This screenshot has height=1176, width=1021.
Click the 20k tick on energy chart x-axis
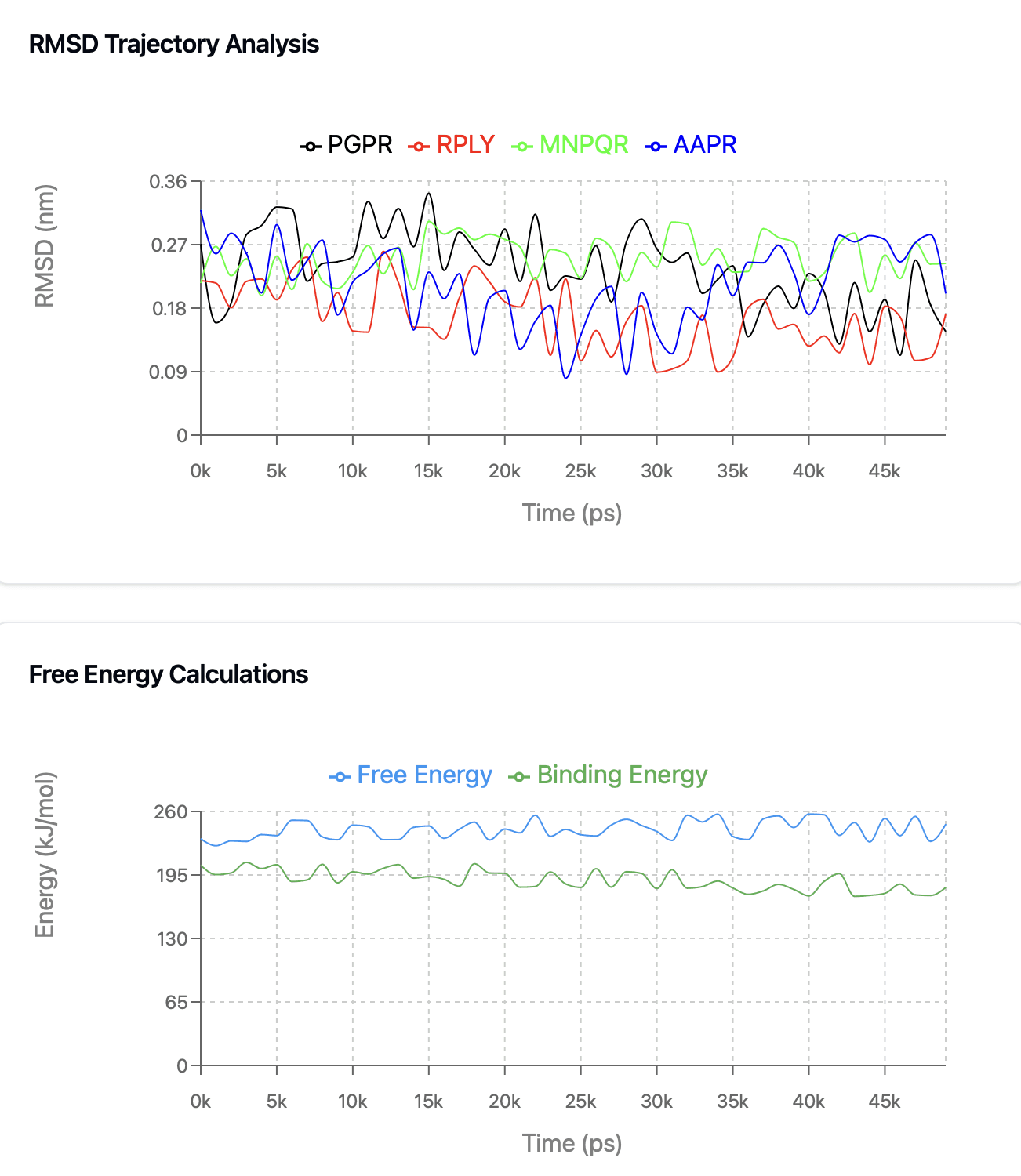505,1102
